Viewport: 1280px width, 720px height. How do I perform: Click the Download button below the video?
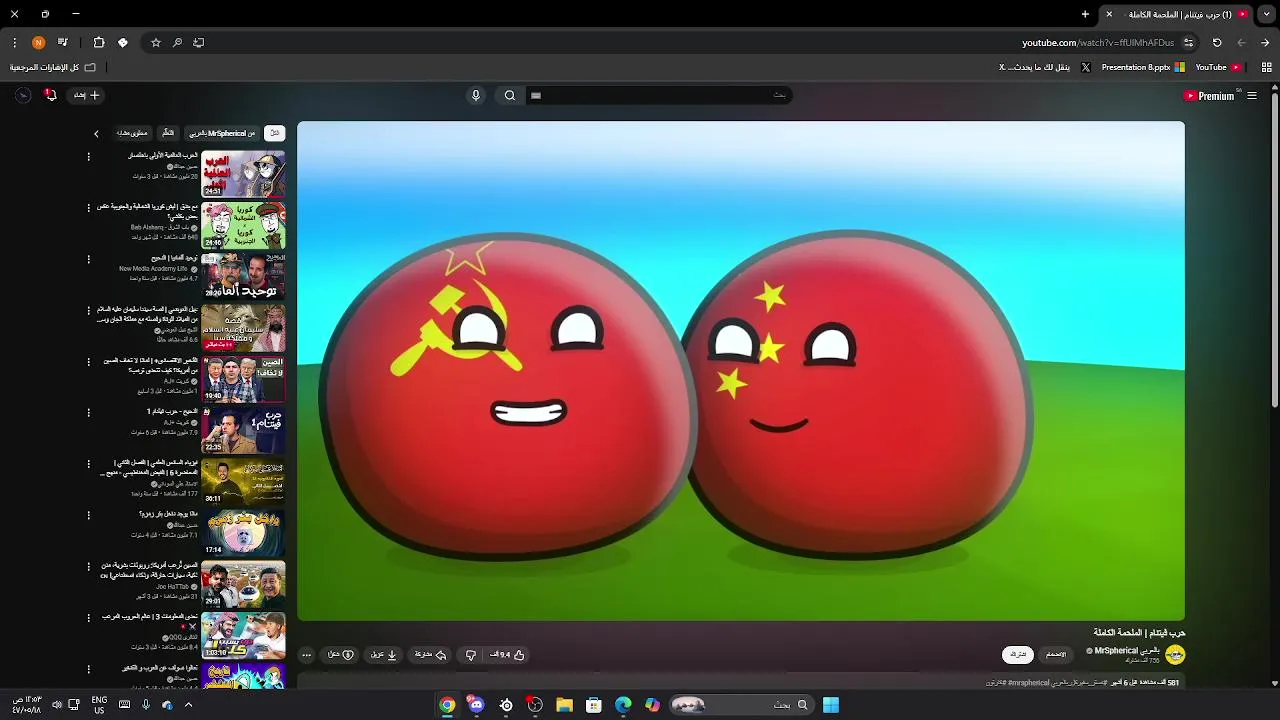pyautogui.click(x=384, y=655)
